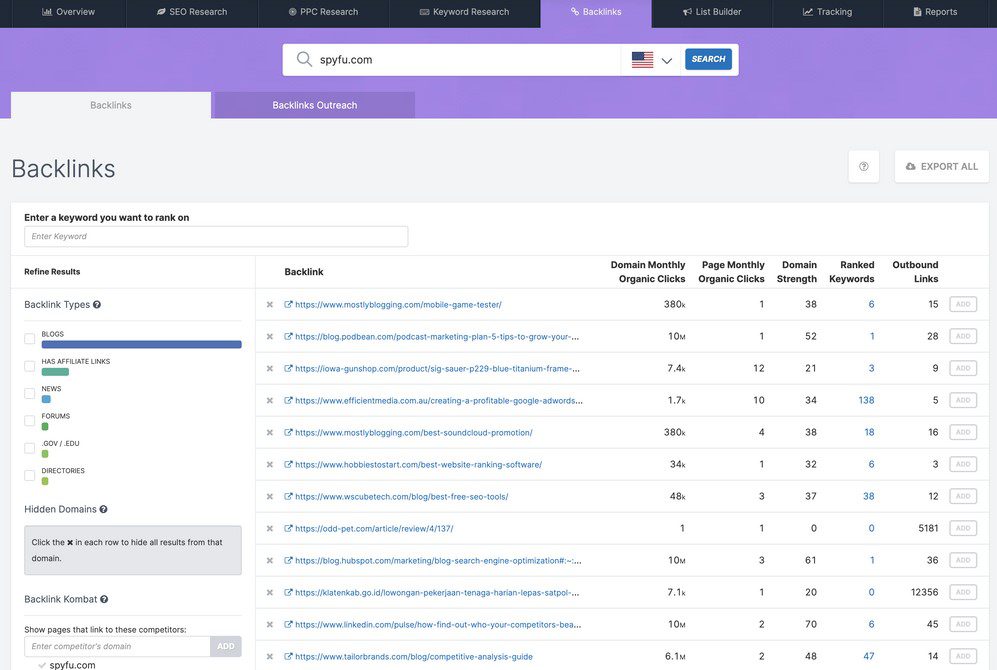
Task: Switch to PPC Research tab
Action: click(x=323, y=12)
